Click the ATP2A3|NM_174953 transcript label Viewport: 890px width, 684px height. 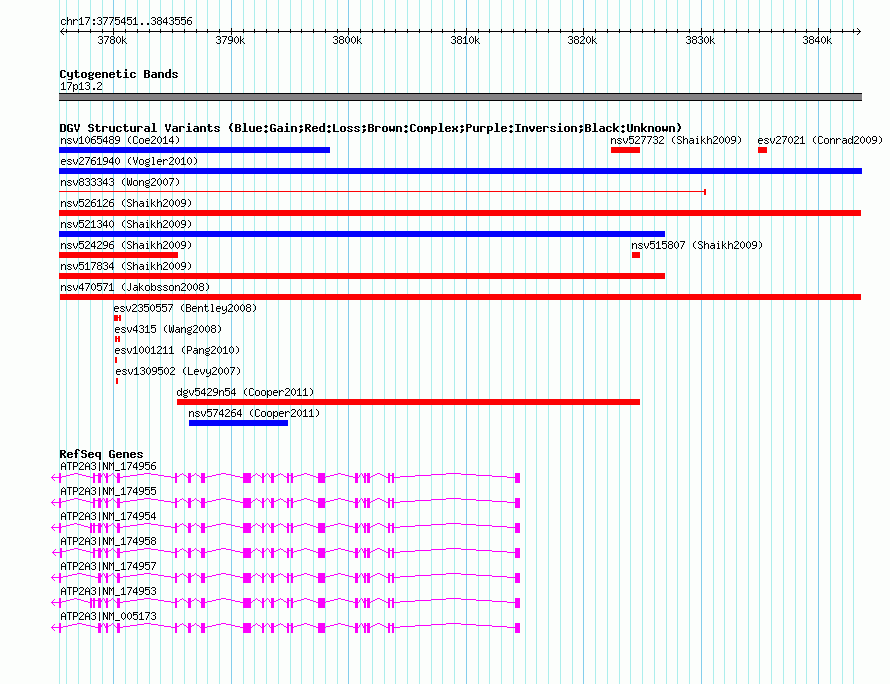(108, 591)
